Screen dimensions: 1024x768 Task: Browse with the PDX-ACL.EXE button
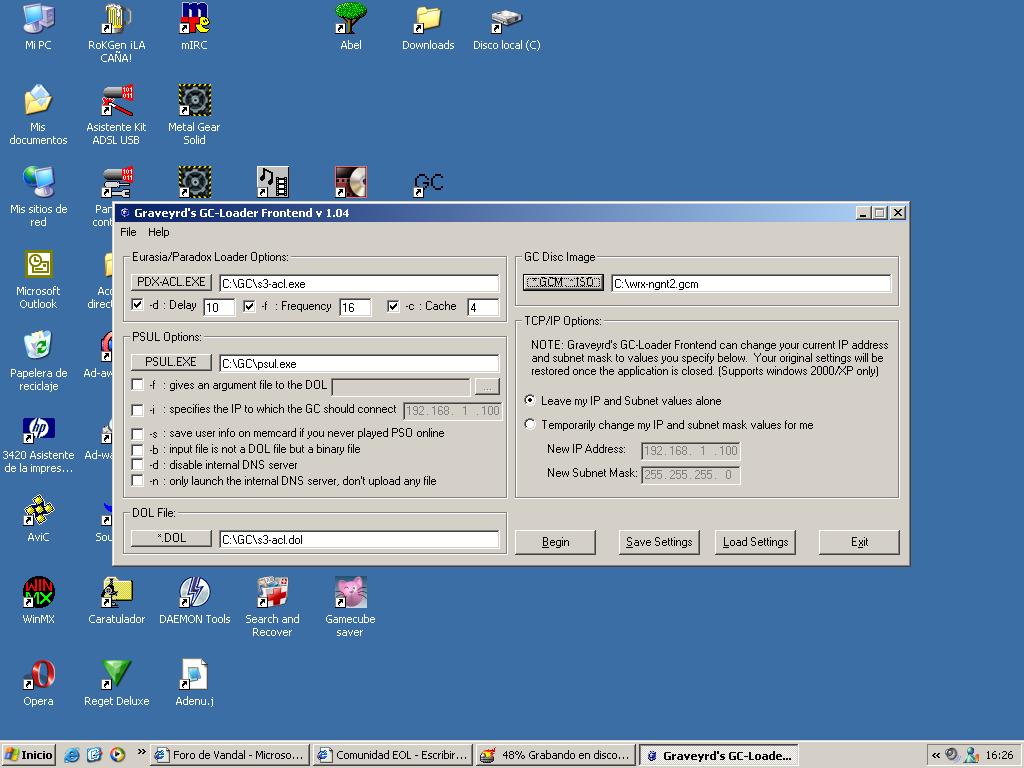pos(171,282)
